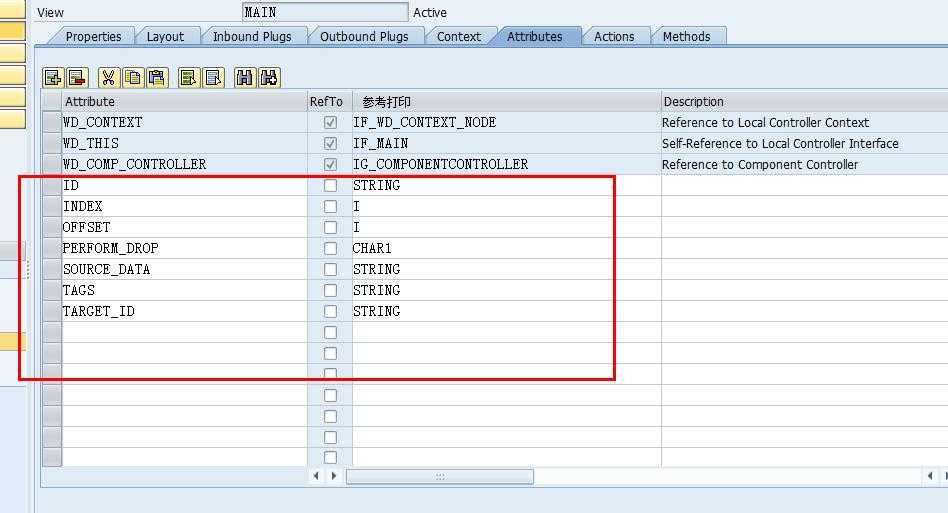
Task: Open the Actions tab
Action: click(614, 36)
